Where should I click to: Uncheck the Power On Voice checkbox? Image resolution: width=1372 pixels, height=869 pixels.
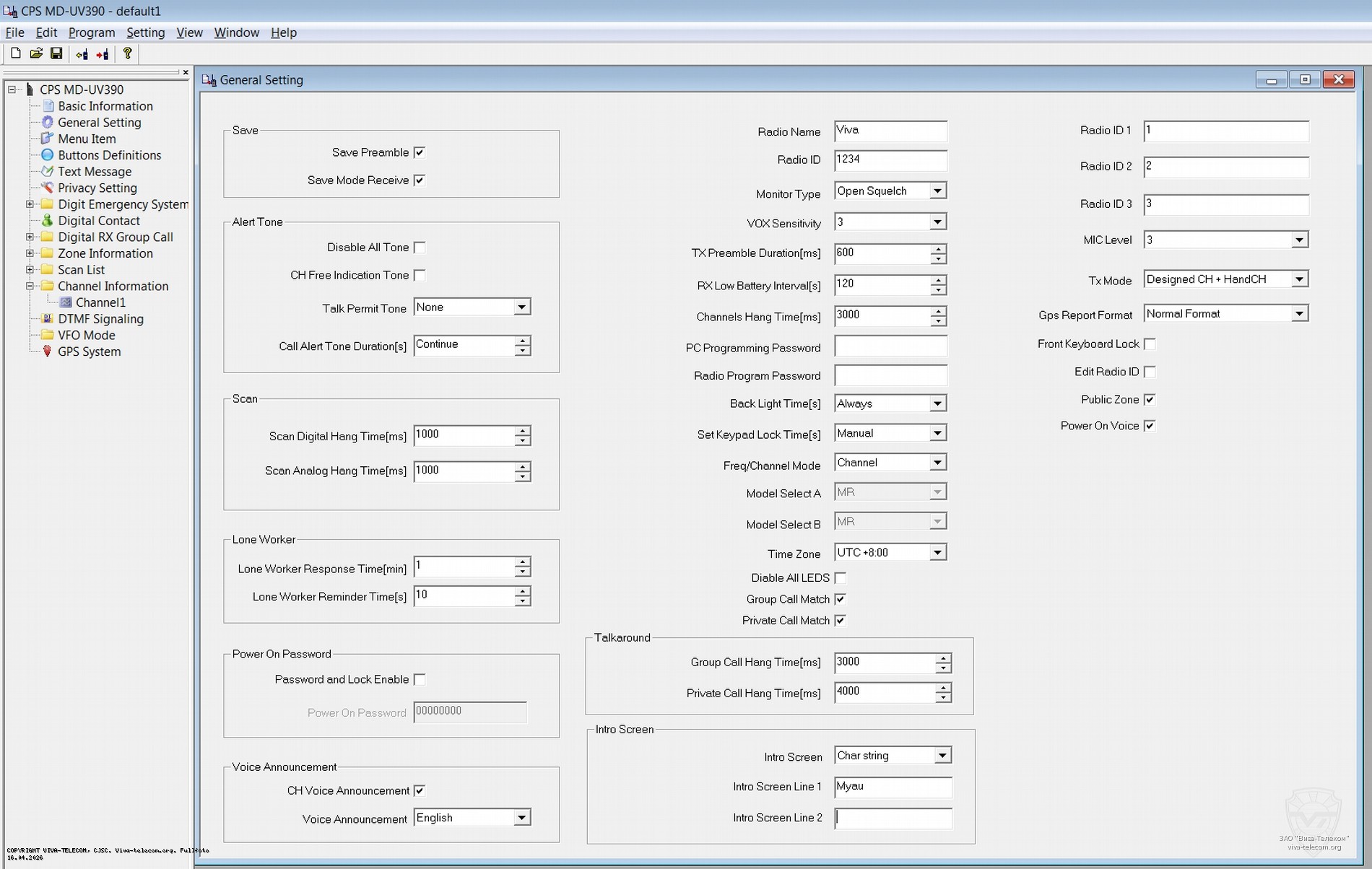[1150, 426]
